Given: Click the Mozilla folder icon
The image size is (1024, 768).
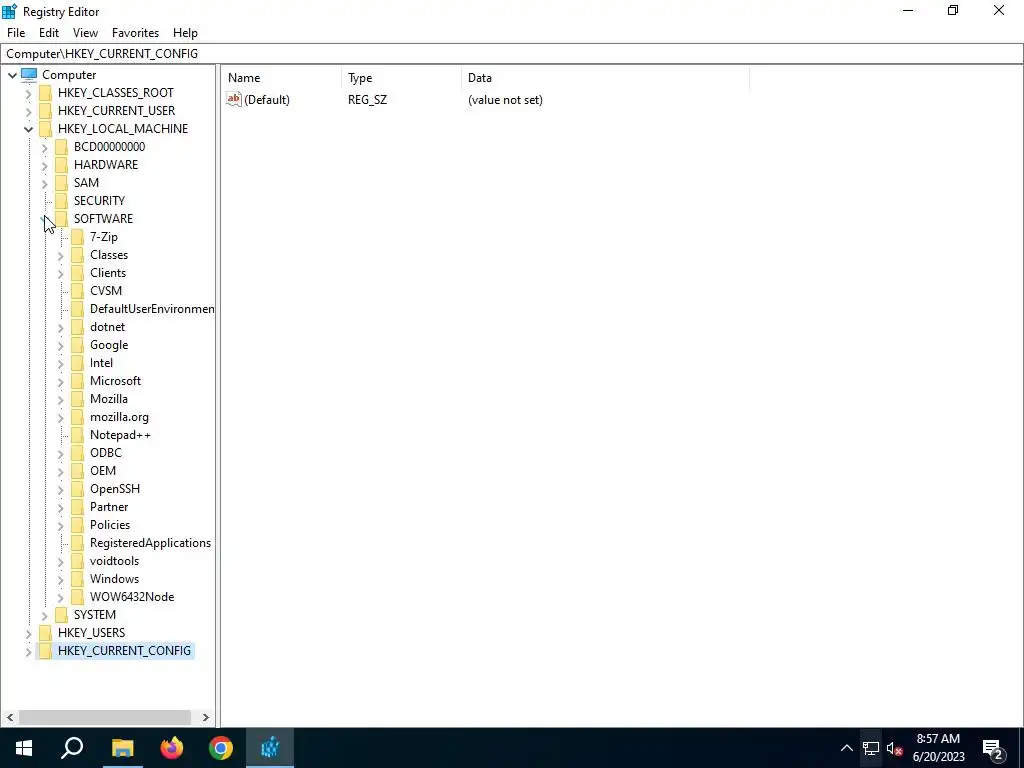Looking at the screenshot, I should [78, 398].
